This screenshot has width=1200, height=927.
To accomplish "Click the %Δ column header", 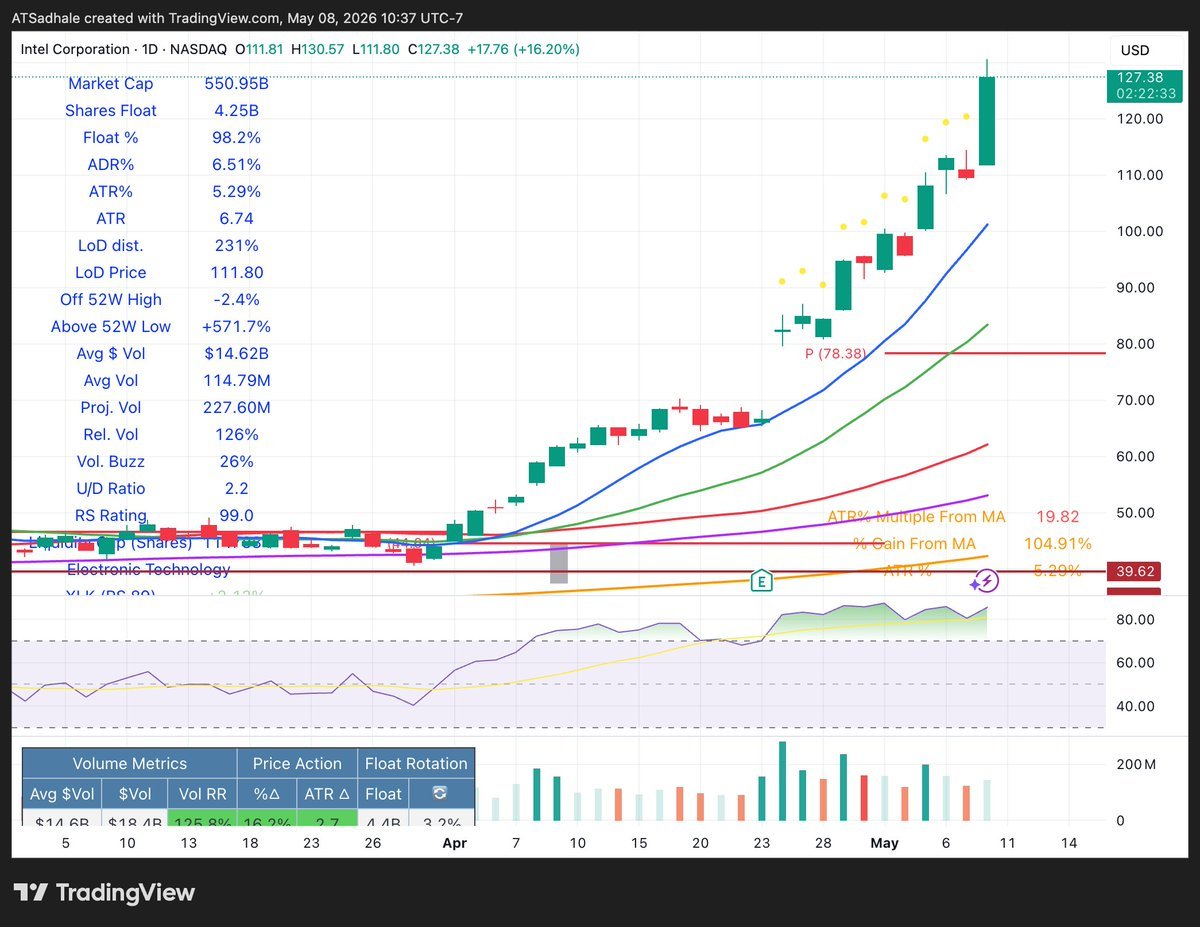I will 267,794.
